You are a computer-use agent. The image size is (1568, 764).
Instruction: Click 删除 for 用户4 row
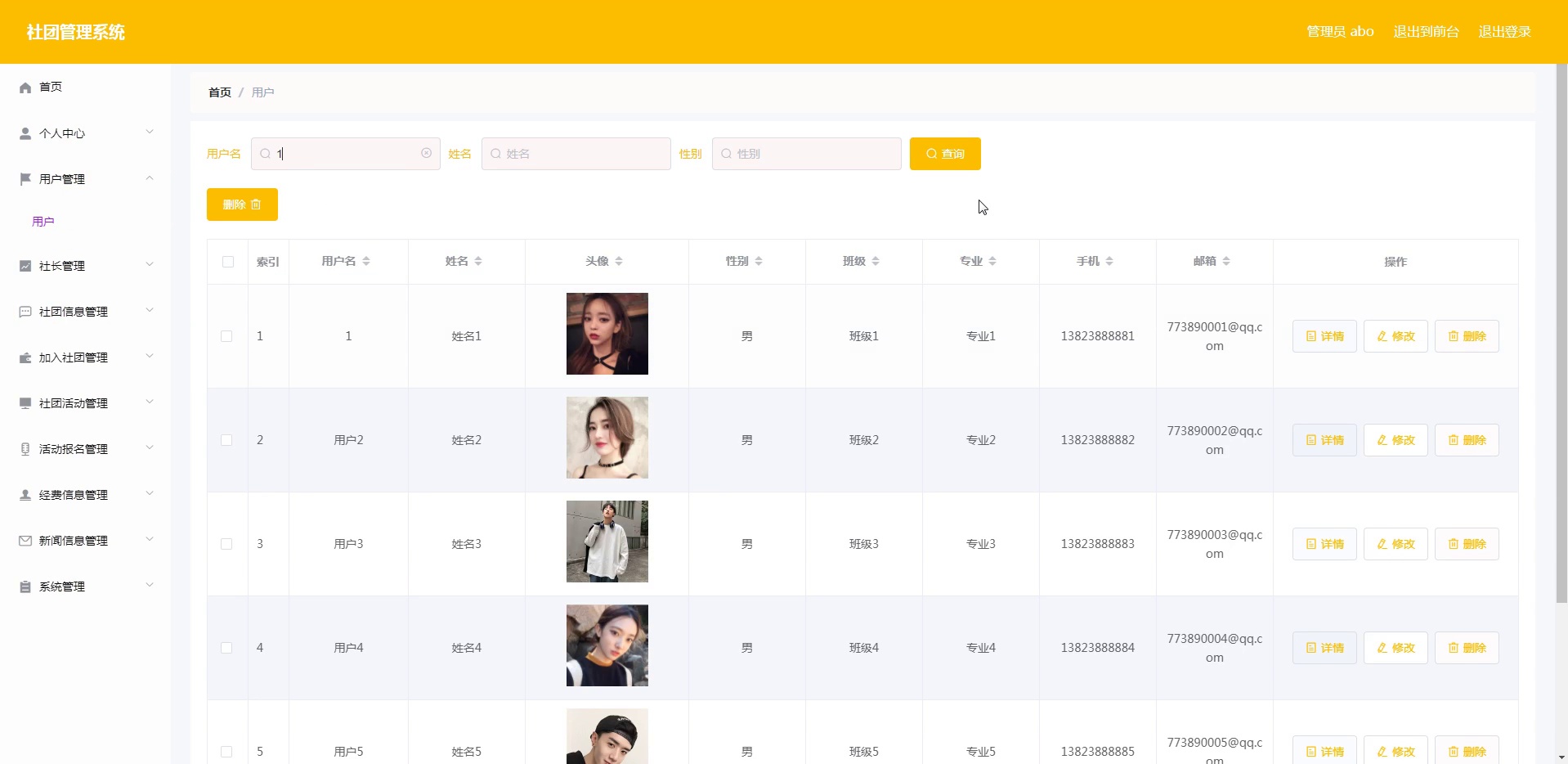(x=1467, y=648)
